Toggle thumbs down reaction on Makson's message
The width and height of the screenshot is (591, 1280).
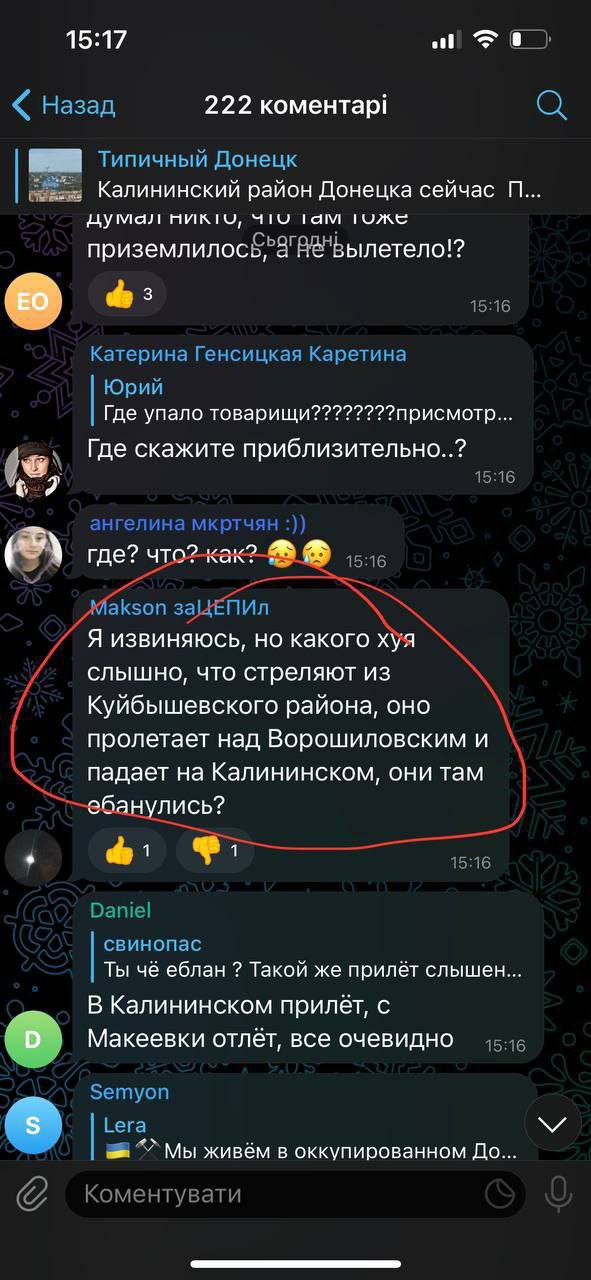(x=214, y=851)
